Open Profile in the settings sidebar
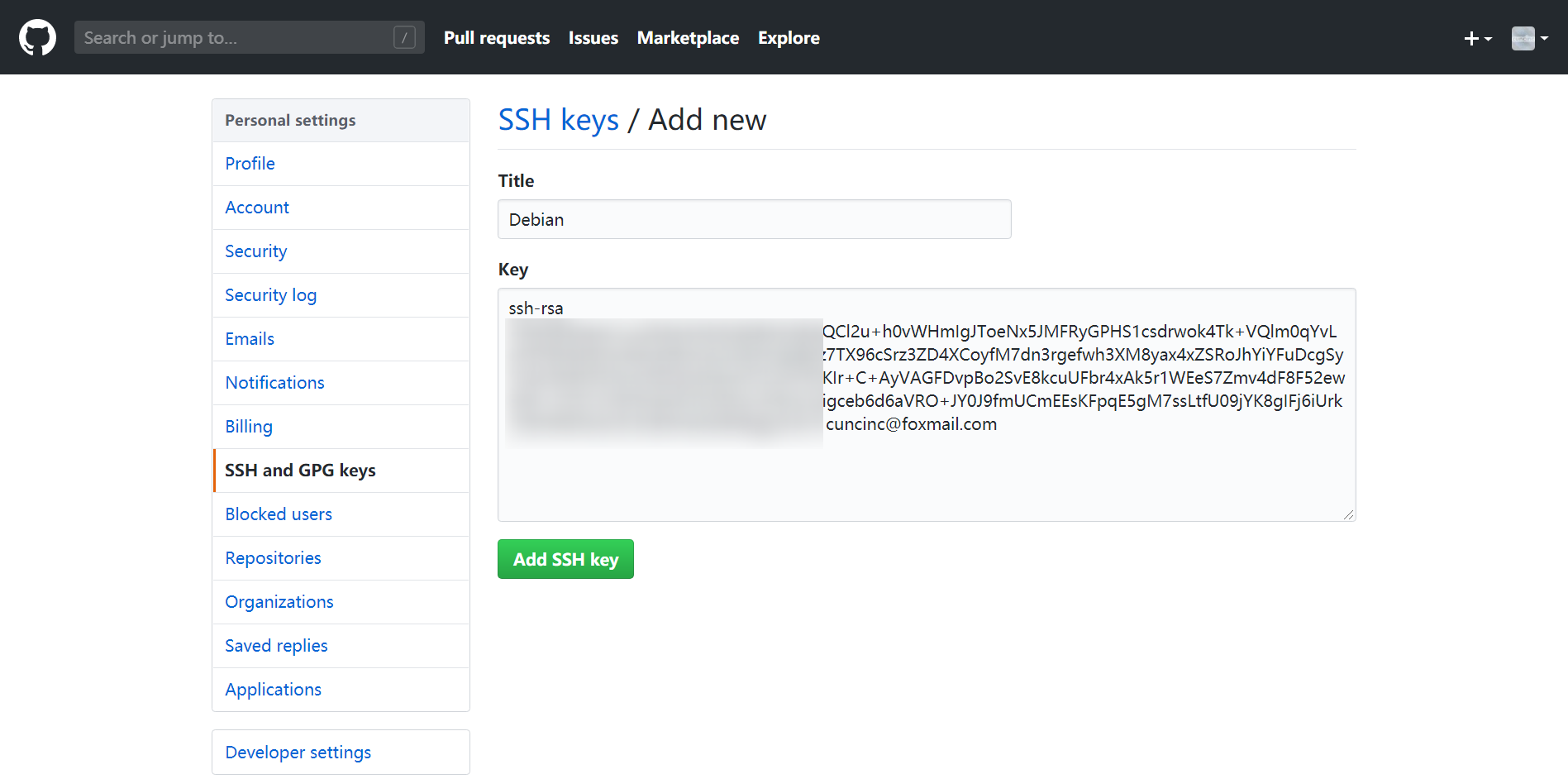Viewport: 1568px width, 779px height. coord(250,164)
